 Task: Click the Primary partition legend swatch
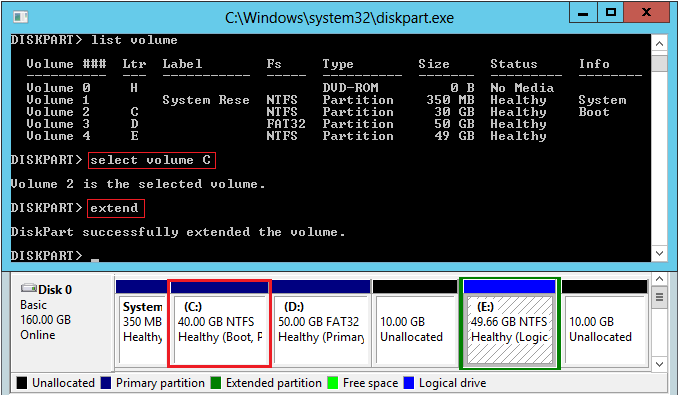pos(106,383)
